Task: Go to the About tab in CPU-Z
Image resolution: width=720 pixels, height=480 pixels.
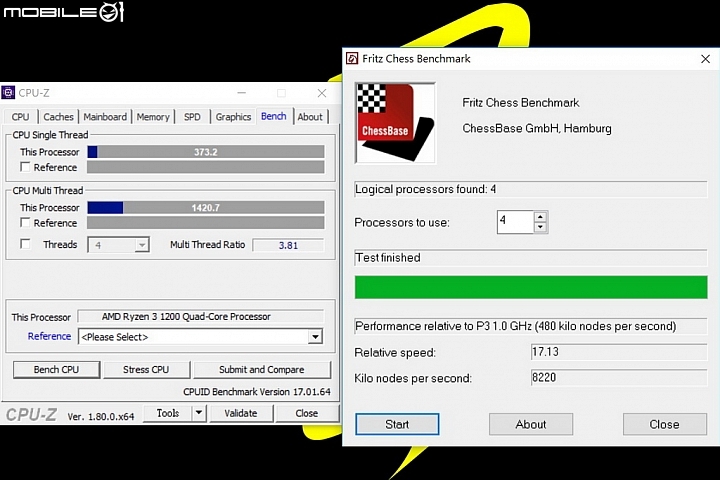Action: (310, 117)
